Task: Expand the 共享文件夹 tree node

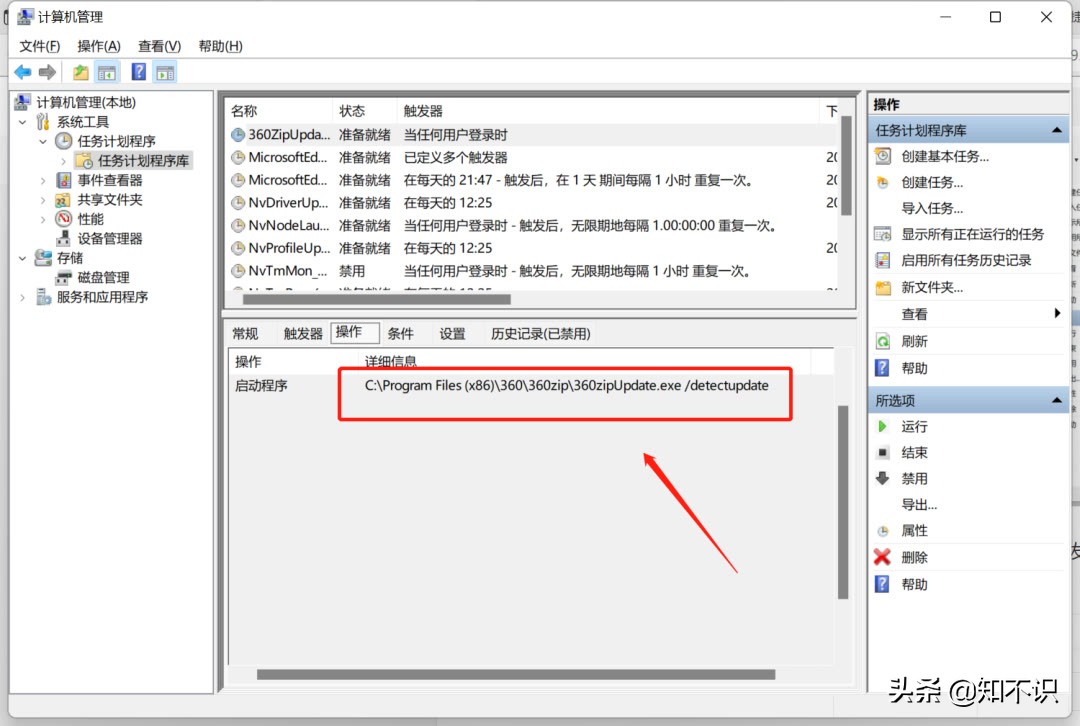Action: point(43,200)
